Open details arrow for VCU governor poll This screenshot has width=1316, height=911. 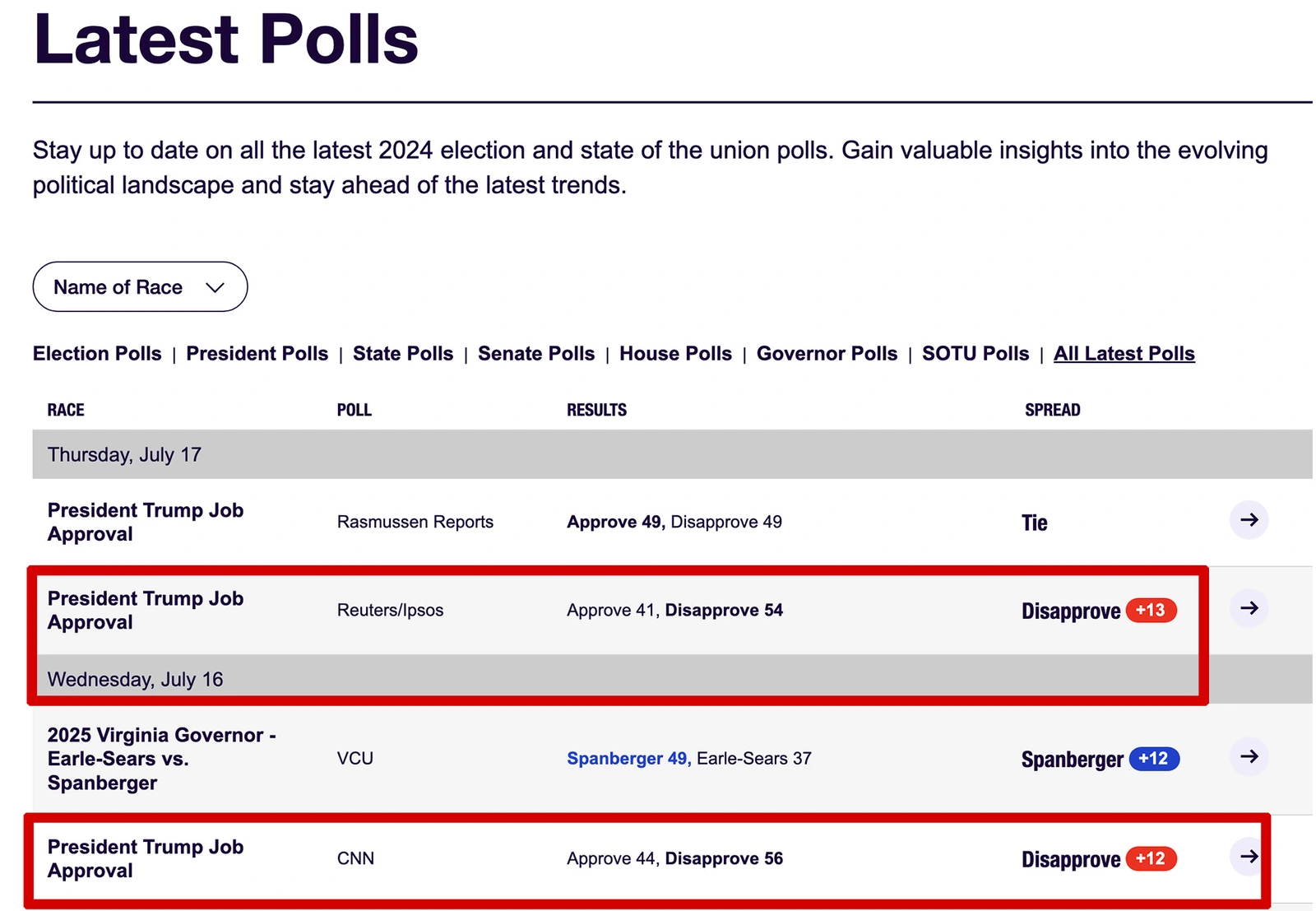tap(1249, 757)
